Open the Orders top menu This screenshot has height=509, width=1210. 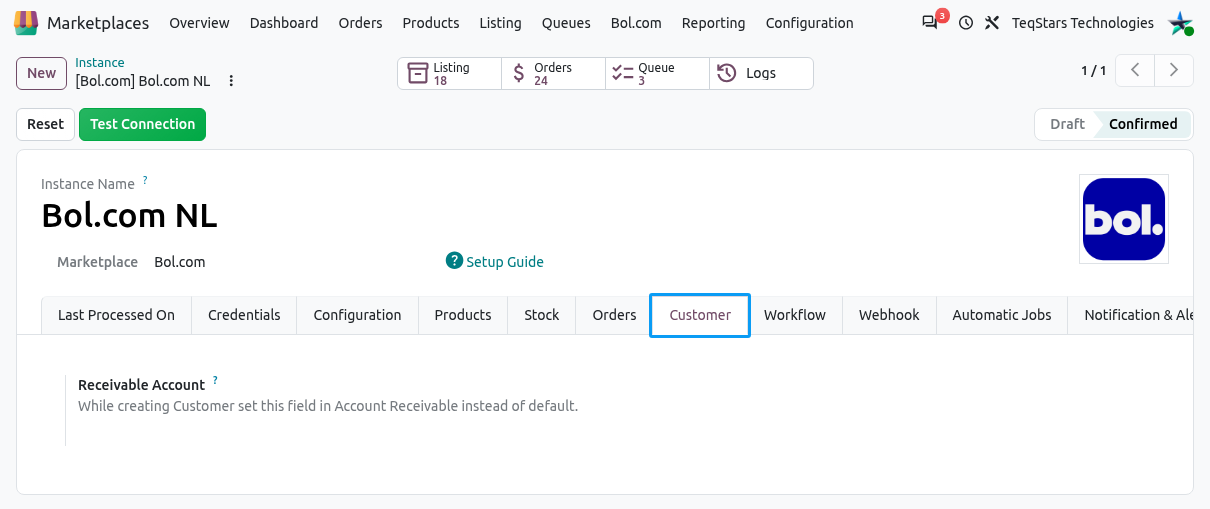click(360, 23)
